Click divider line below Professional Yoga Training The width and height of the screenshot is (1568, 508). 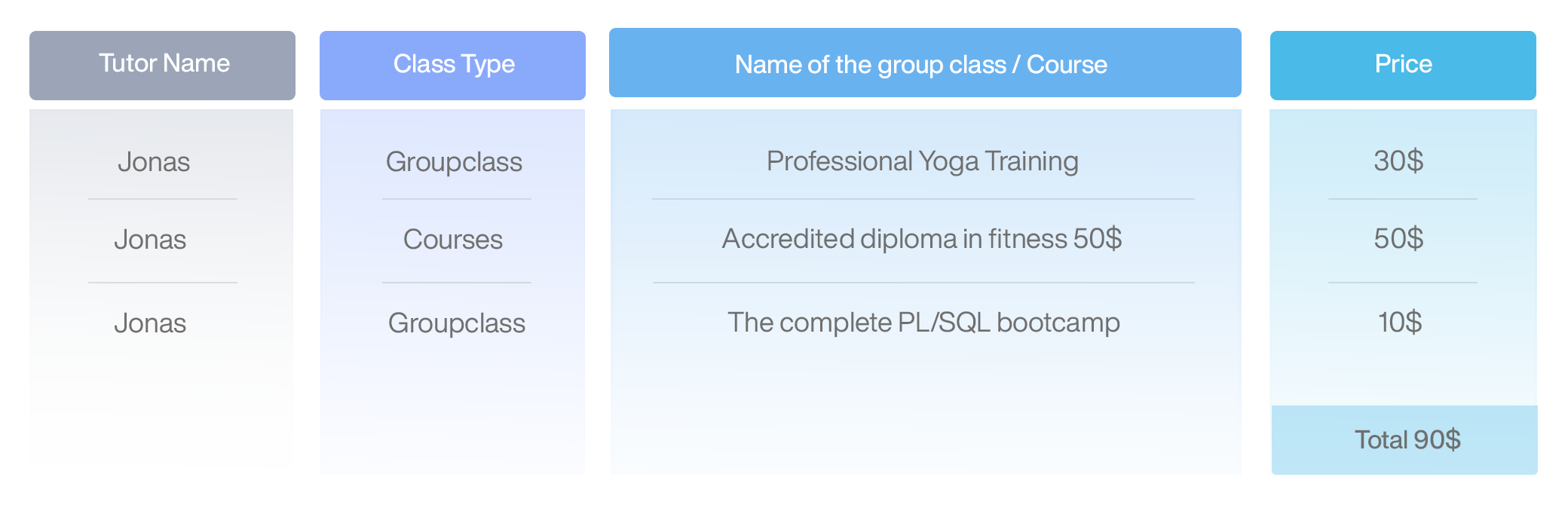point(923,199)
